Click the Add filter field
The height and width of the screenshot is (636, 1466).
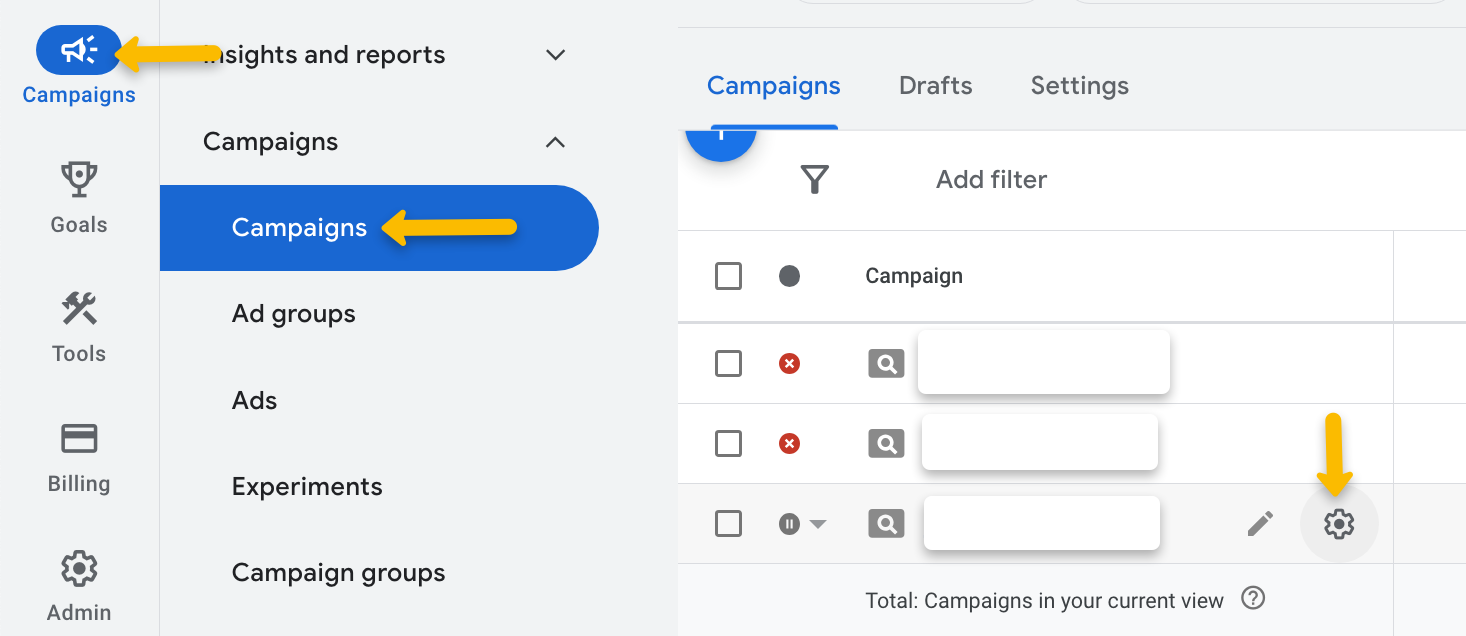[991, 180]
